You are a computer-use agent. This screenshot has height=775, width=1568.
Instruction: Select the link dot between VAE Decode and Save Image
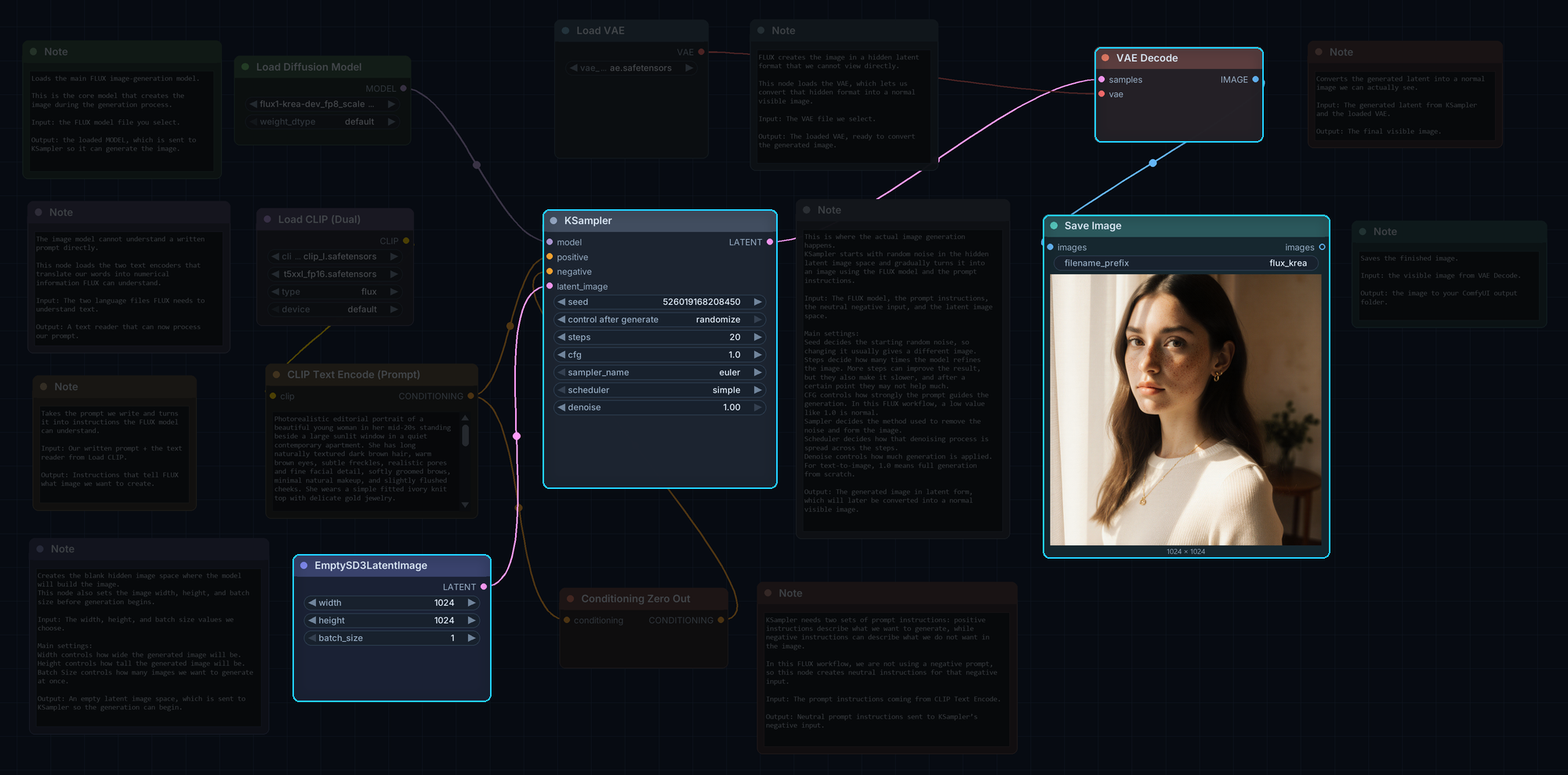(x=1152, y=163)
